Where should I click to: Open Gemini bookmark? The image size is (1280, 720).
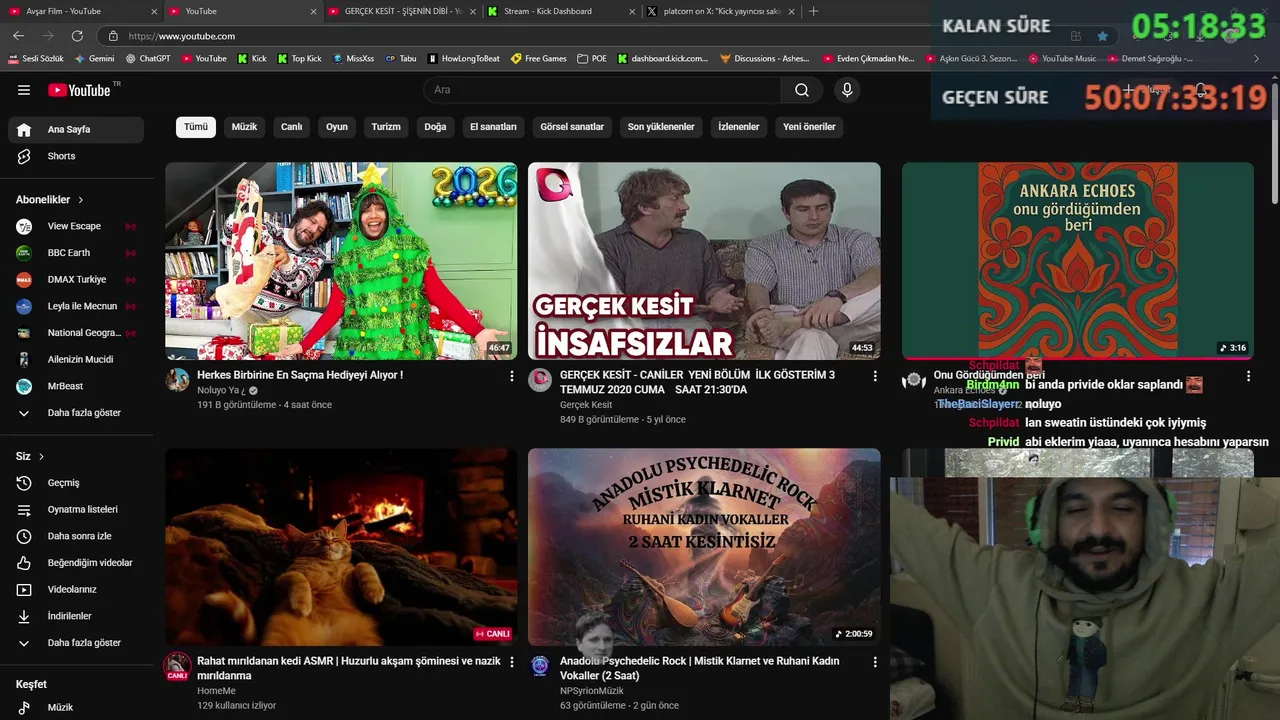tap(94, 59)
